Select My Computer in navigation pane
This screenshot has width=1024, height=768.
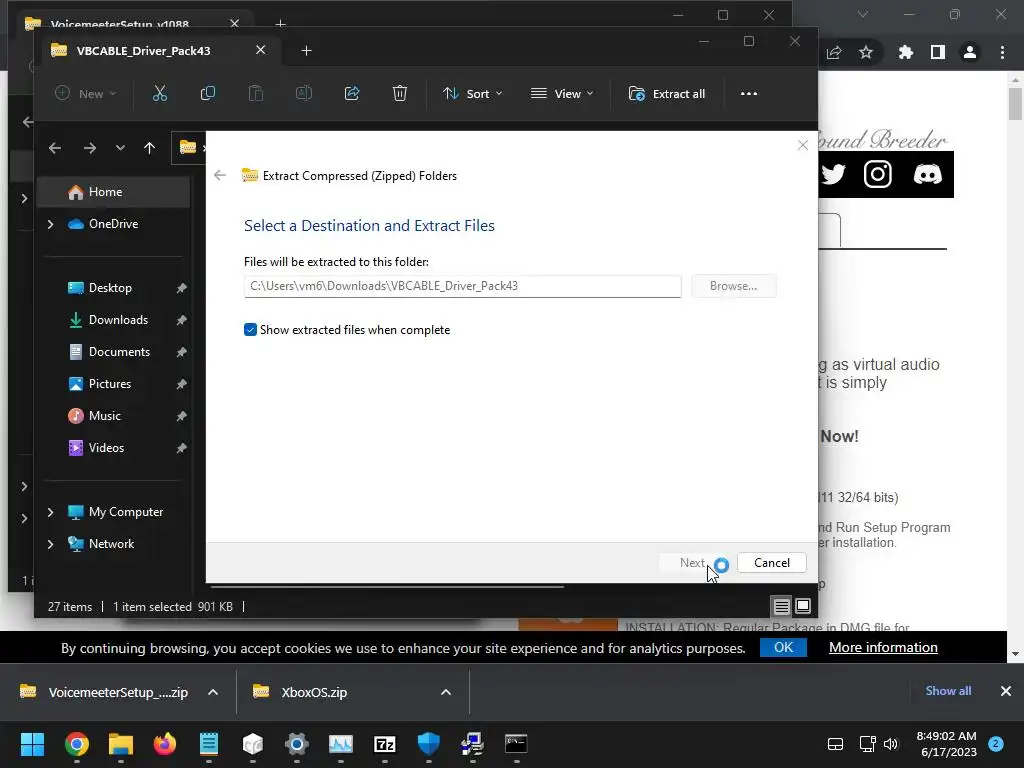click(x=125, y=511)
